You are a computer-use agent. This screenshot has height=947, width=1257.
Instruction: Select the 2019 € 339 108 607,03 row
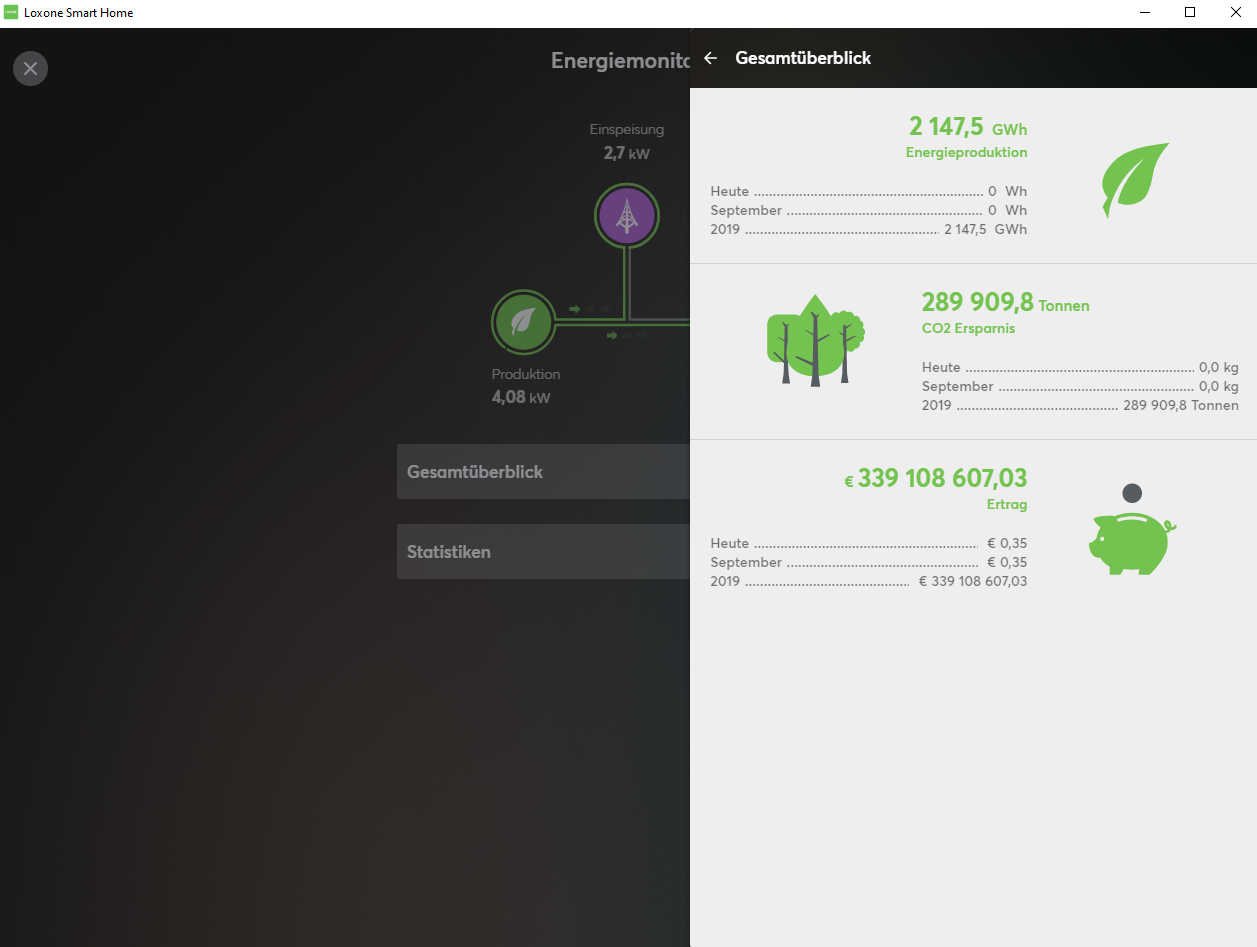pyautogui.click(x=869, y=581)
